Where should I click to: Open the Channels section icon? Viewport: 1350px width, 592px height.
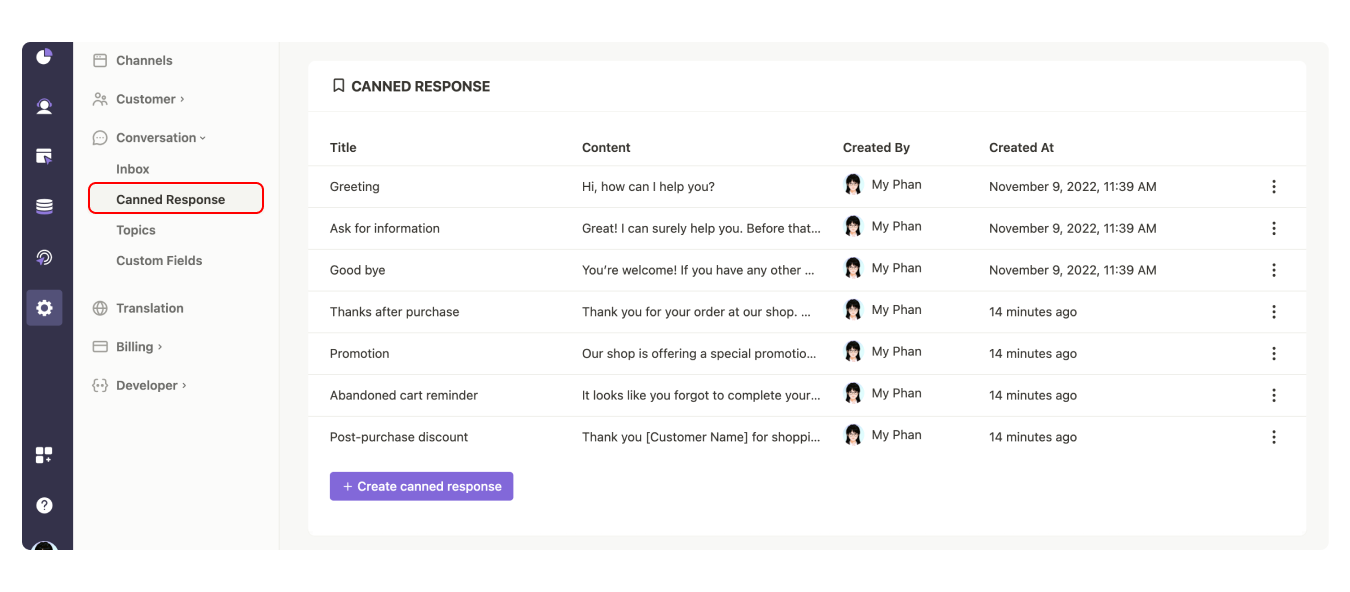click(100, 60)
